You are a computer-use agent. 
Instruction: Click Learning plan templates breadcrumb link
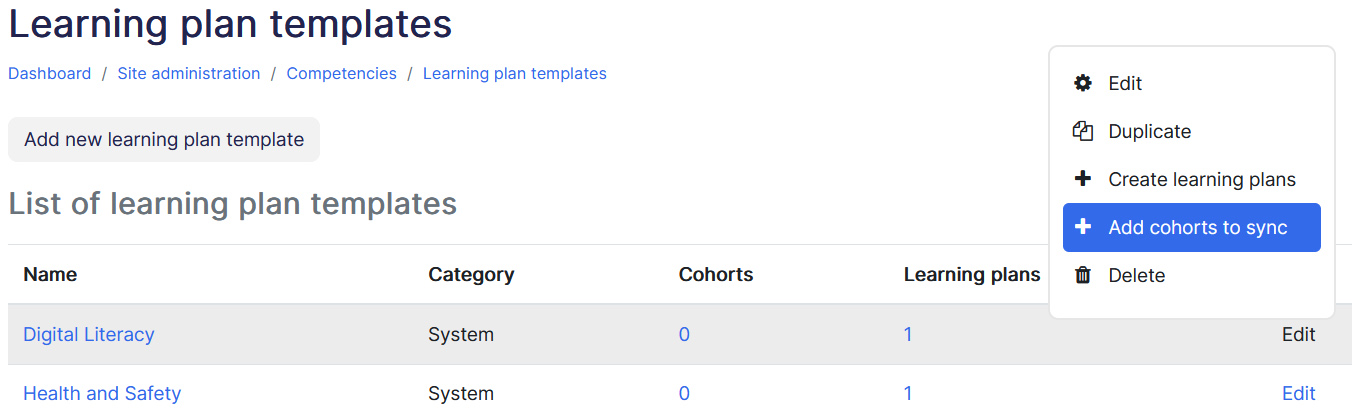(x=514, y=73)
